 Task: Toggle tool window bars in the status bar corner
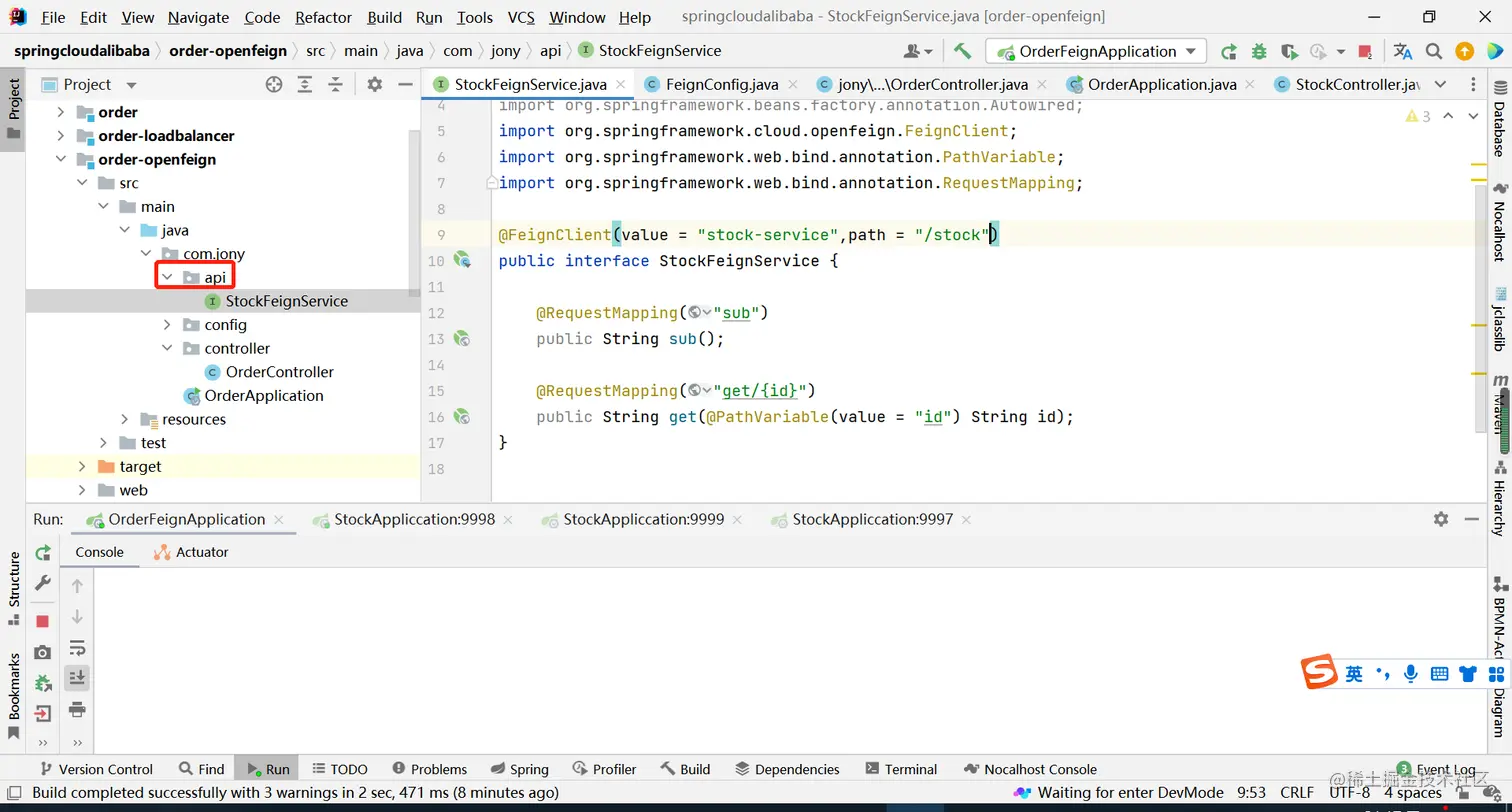[16, 792]
